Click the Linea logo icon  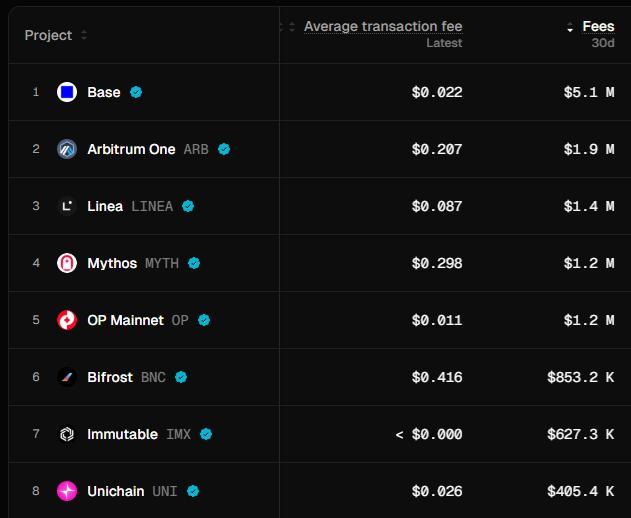pyautogui.click(x=67, y=206)
